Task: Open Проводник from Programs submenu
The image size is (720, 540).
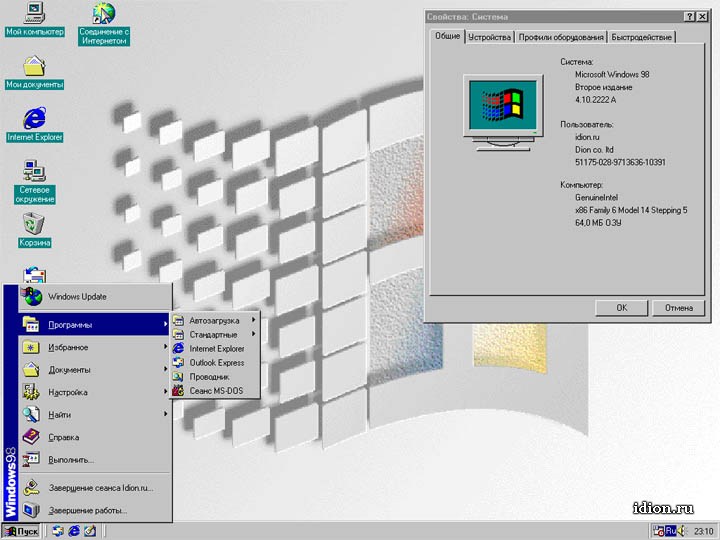Action: point(215,377)
